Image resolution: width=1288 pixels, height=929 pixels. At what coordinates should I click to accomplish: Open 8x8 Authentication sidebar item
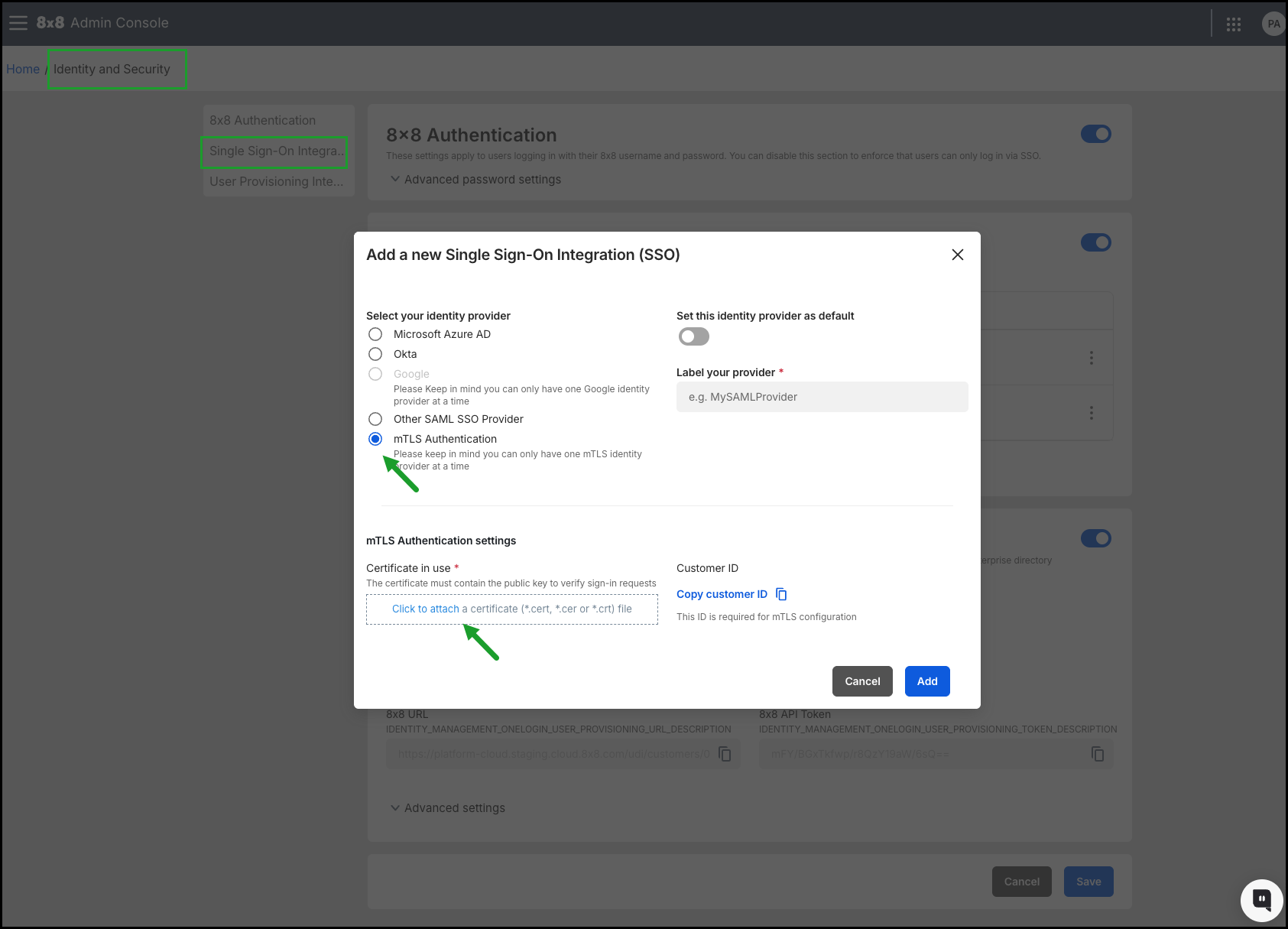(263, 121)
